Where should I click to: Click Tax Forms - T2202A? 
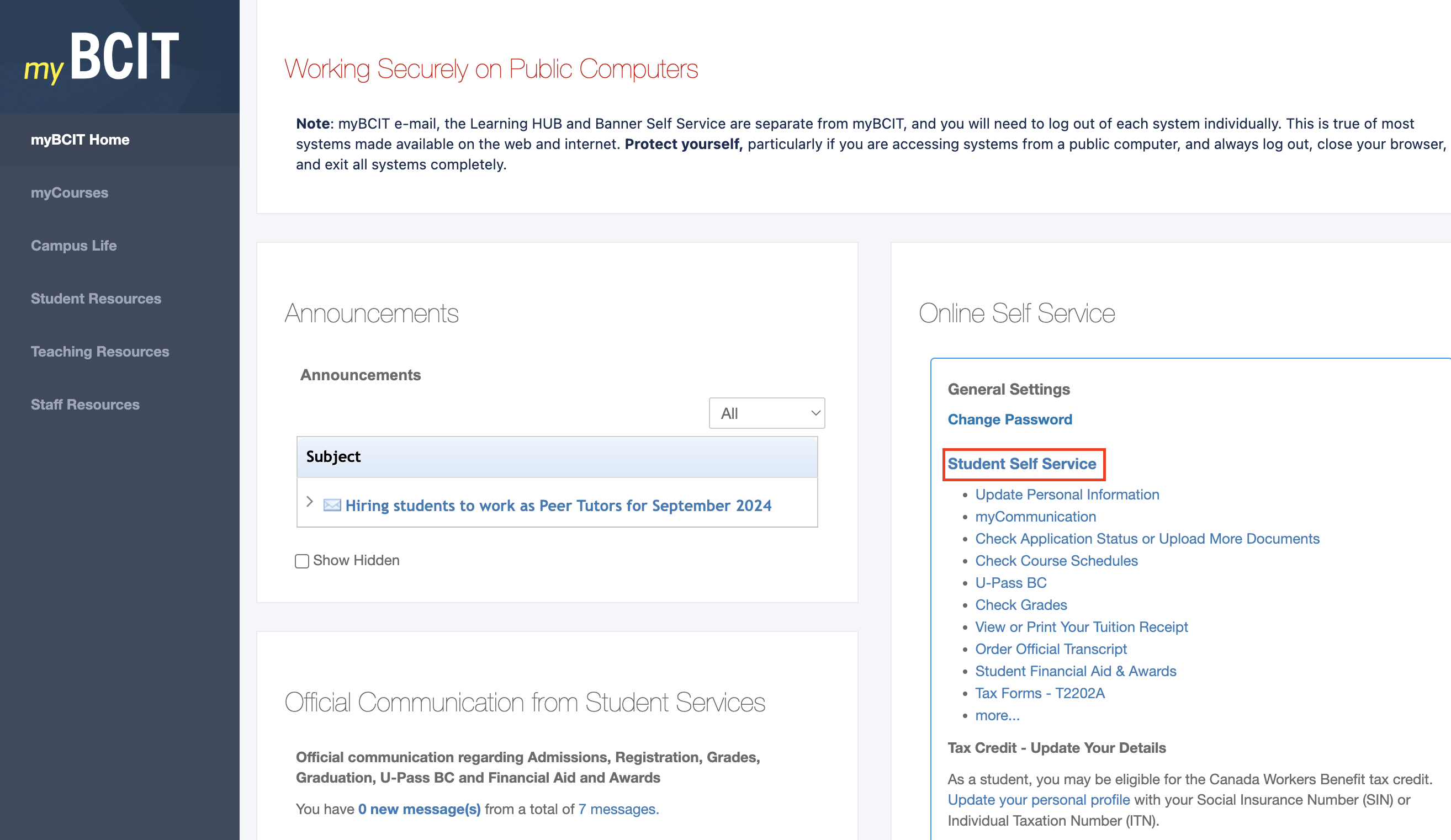(x=1040, y=693)
